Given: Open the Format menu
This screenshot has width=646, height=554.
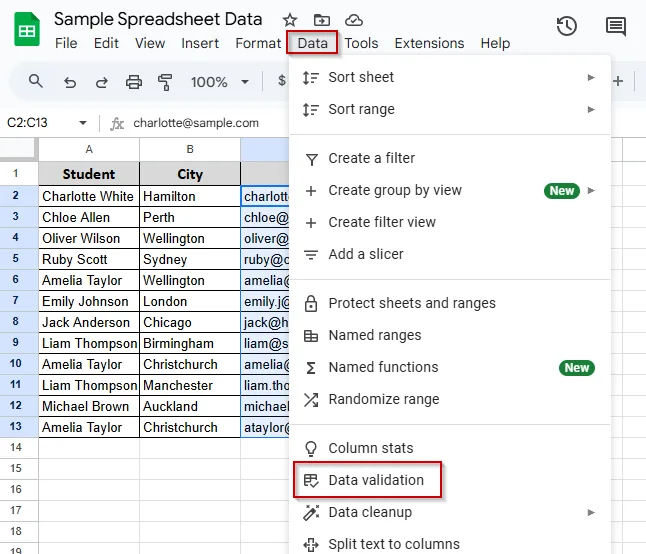Looking at the screenshot, I should pyautogui.click(x=258, y=43).
